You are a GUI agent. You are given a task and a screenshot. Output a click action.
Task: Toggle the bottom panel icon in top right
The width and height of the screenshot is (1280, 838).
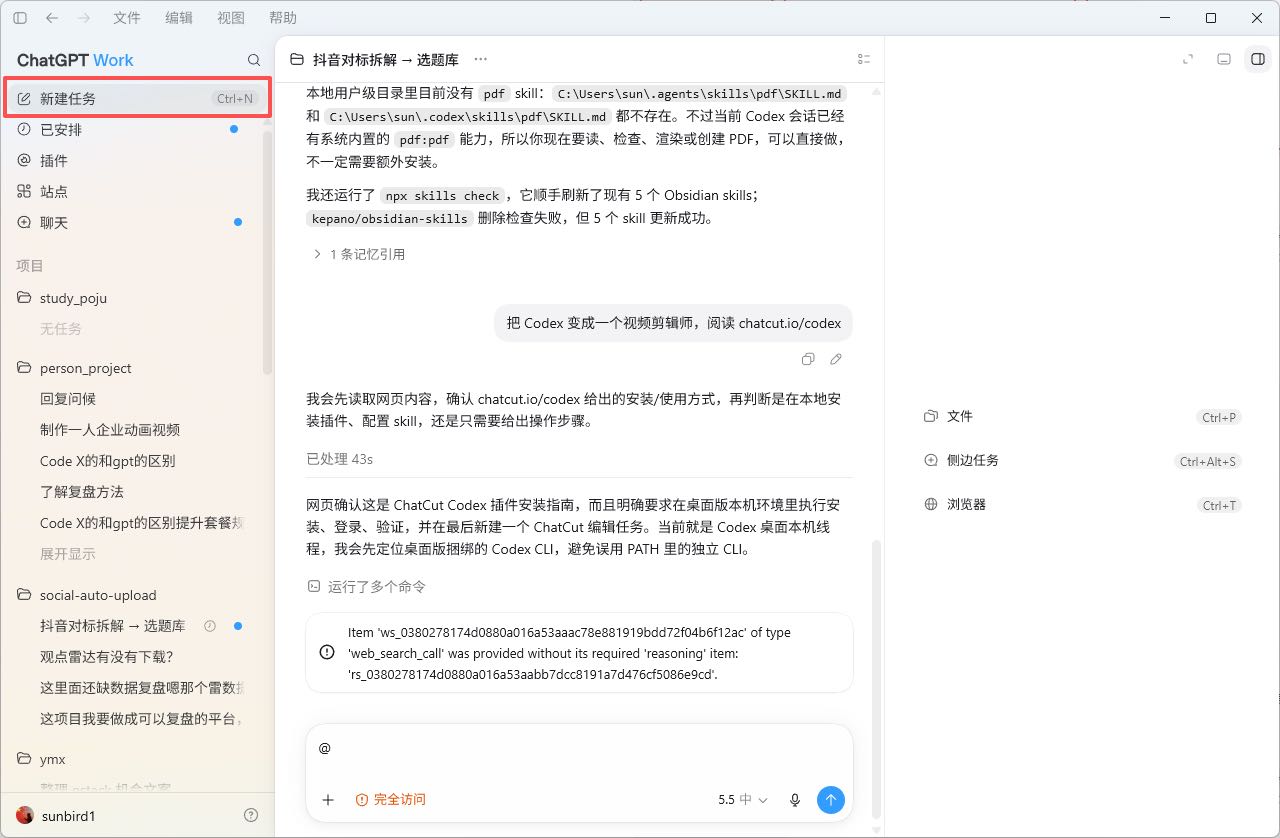click(x=1223, y=59)
